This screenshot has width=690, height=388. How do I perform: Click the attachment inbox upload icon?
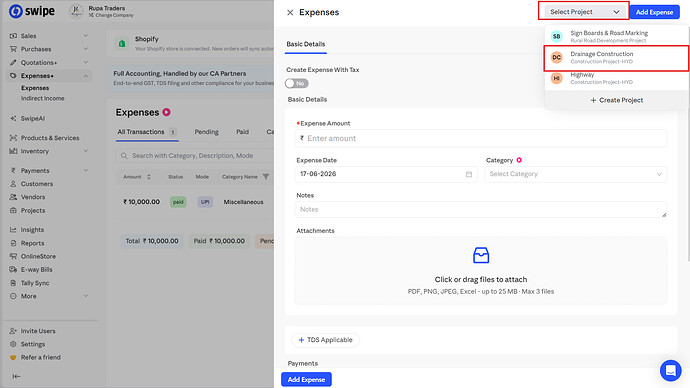pyautogui.click(x=481, y=255)
